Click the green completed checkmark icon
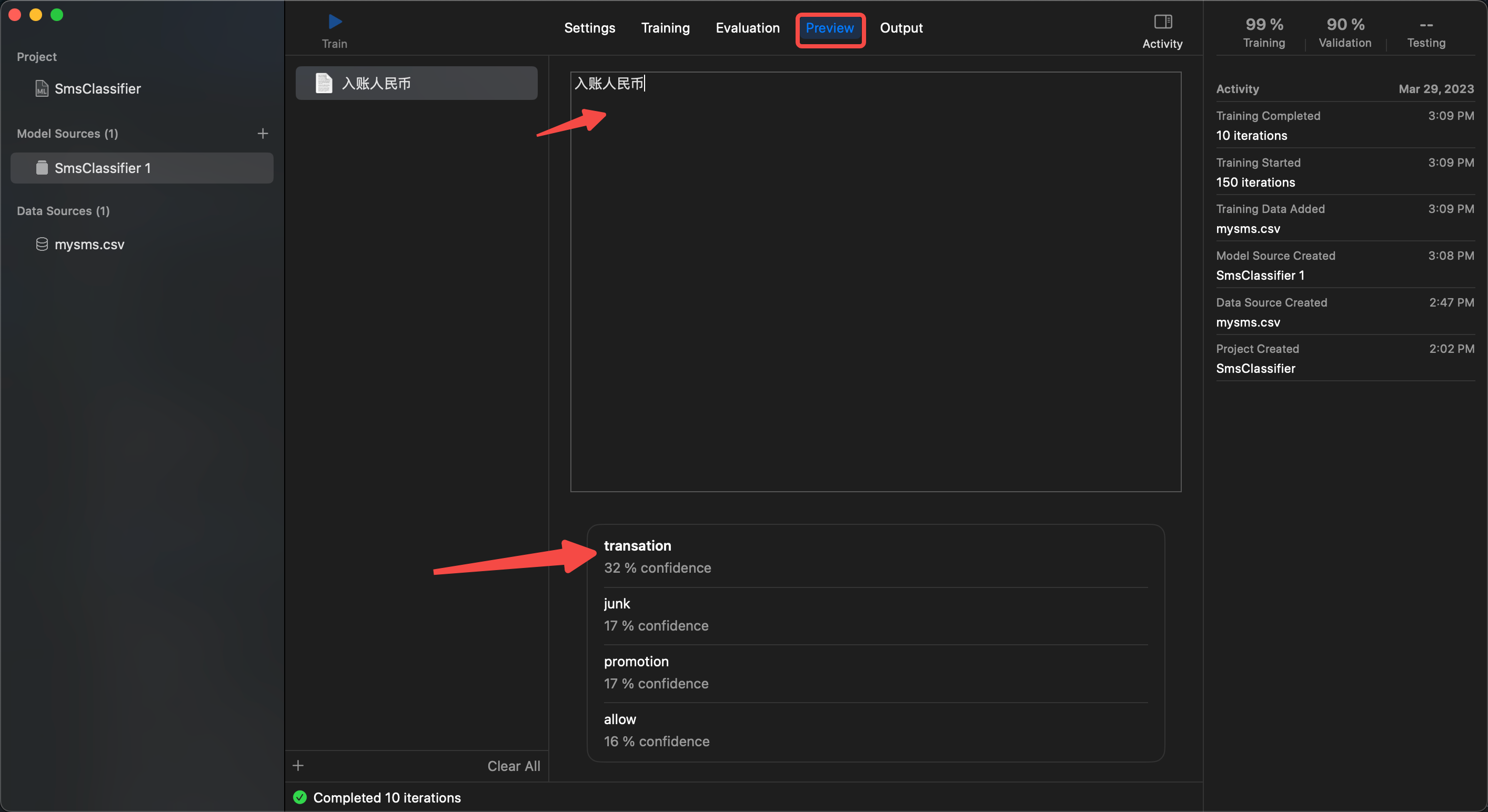 [300, 798]
